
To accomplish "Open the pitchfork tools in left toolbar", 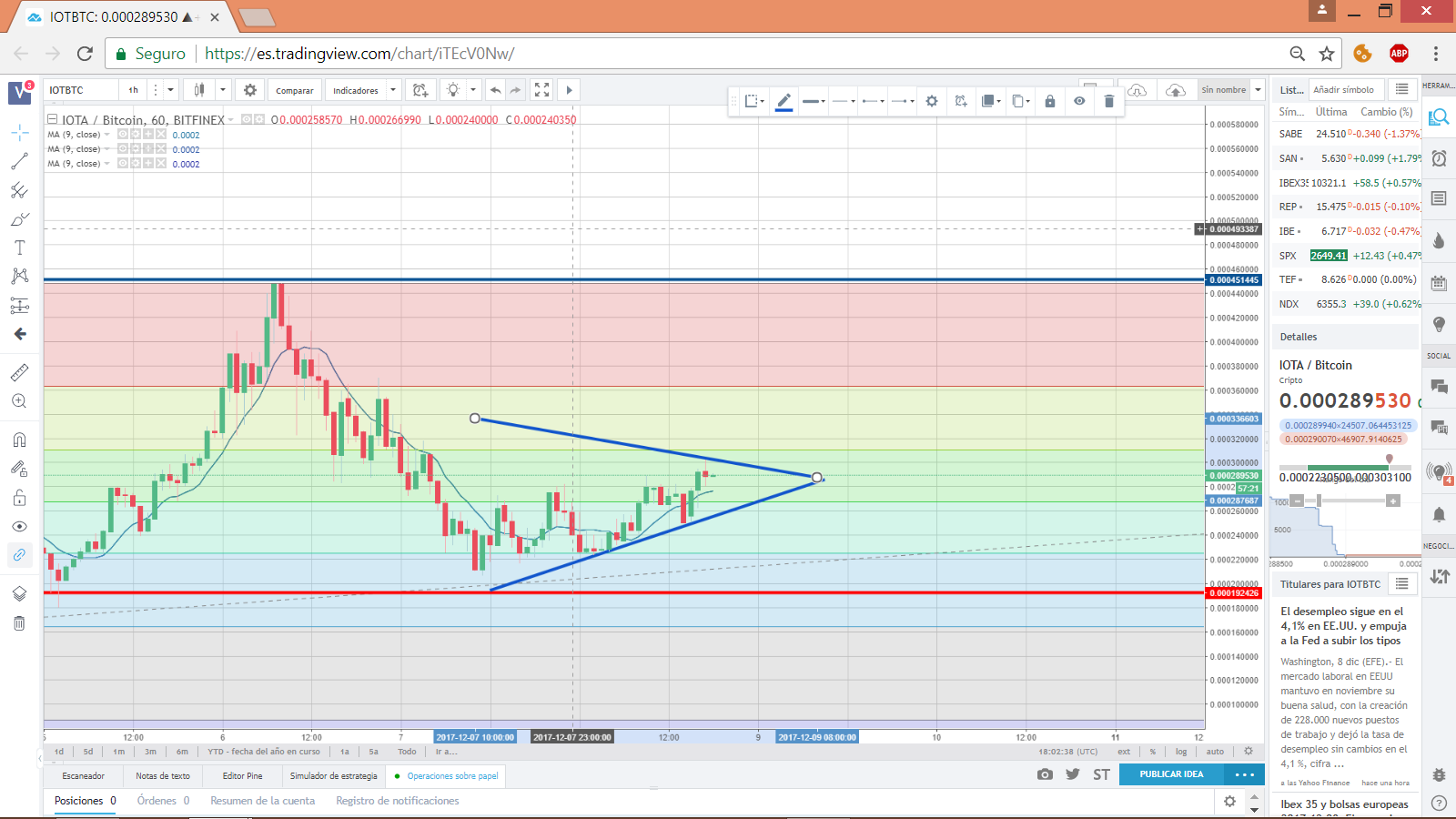I will coord(19,191).
